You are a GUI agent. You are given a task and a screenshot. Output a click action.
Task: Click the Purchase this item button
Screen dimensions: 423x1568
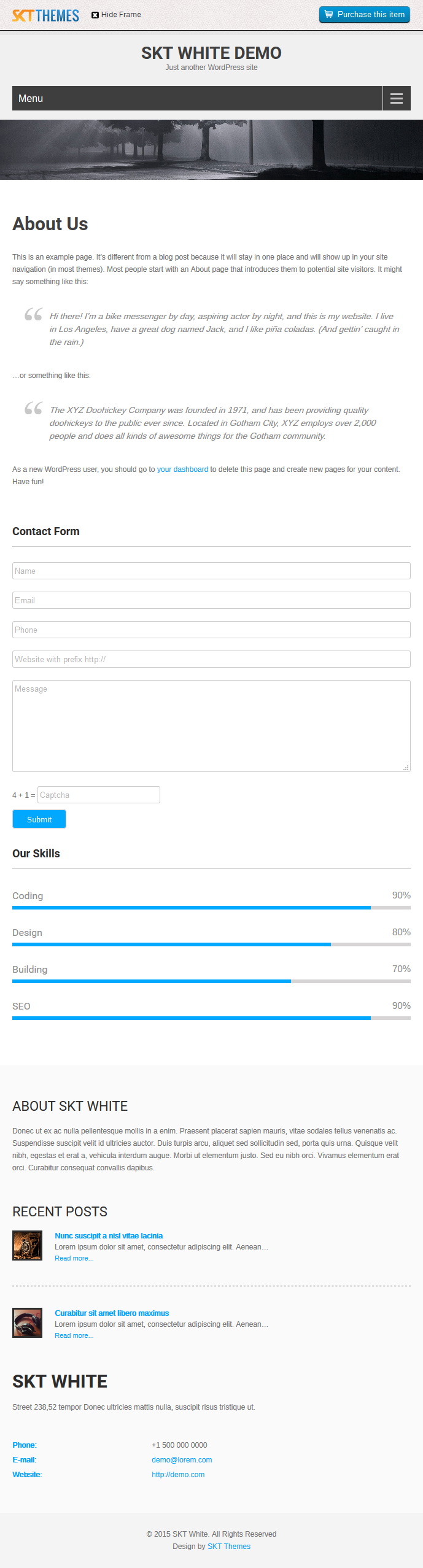click(365, 15)
